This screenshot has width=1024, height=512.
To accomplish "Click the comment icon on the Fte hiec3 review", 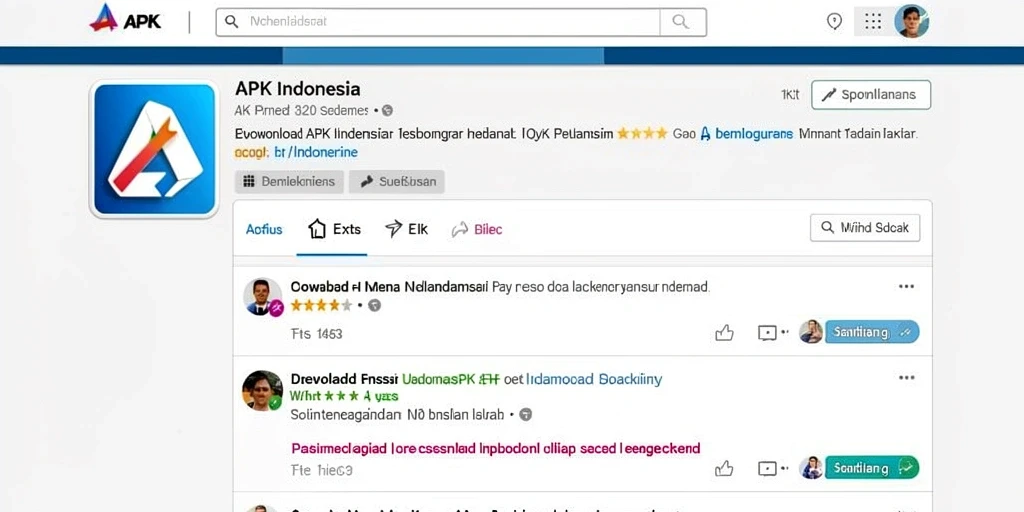I will [767, 468].
